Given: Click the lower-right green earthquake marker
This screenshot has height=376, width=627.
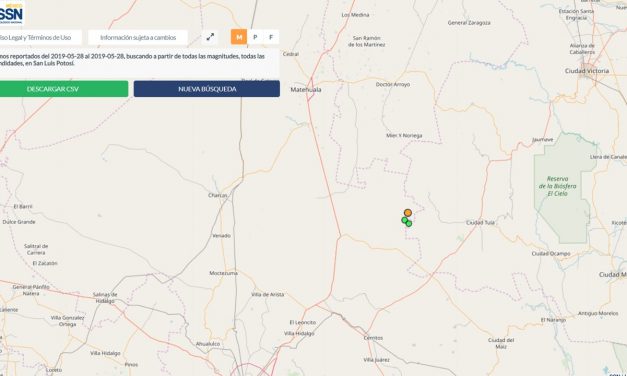Looking at the screenshot, I should (x=409, y=224).
